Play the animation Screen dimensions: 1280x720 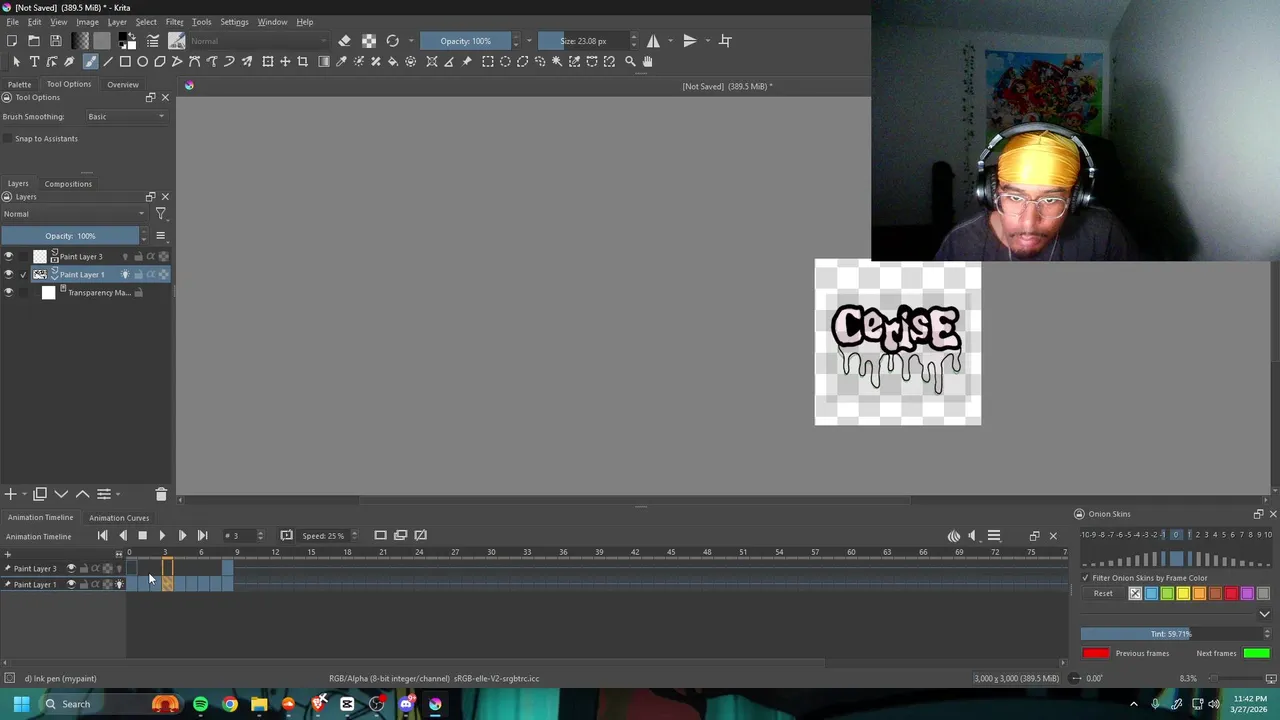point(162,536)
